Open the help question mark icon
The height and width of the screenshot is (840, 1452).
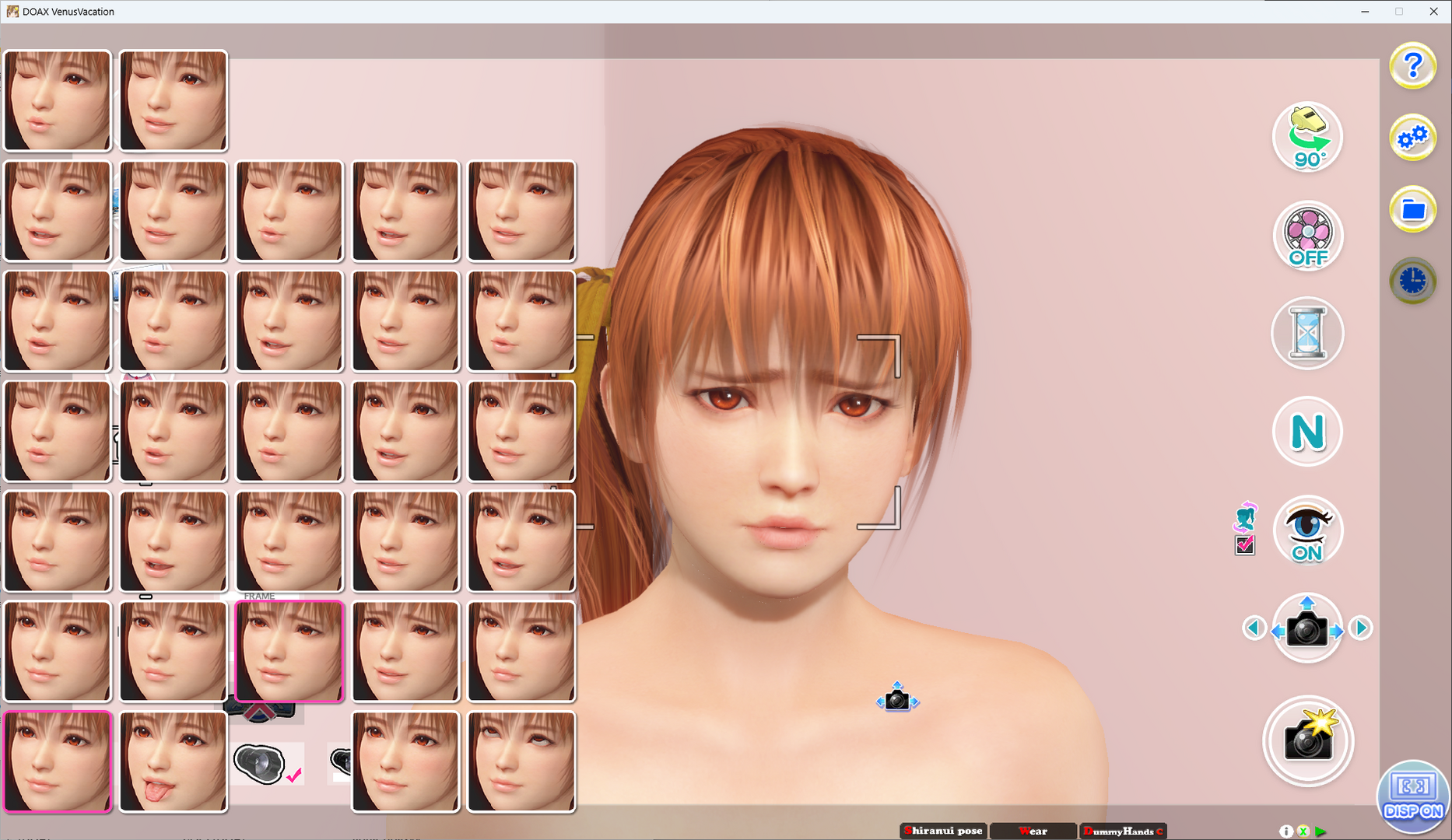tap(1412, 66)
